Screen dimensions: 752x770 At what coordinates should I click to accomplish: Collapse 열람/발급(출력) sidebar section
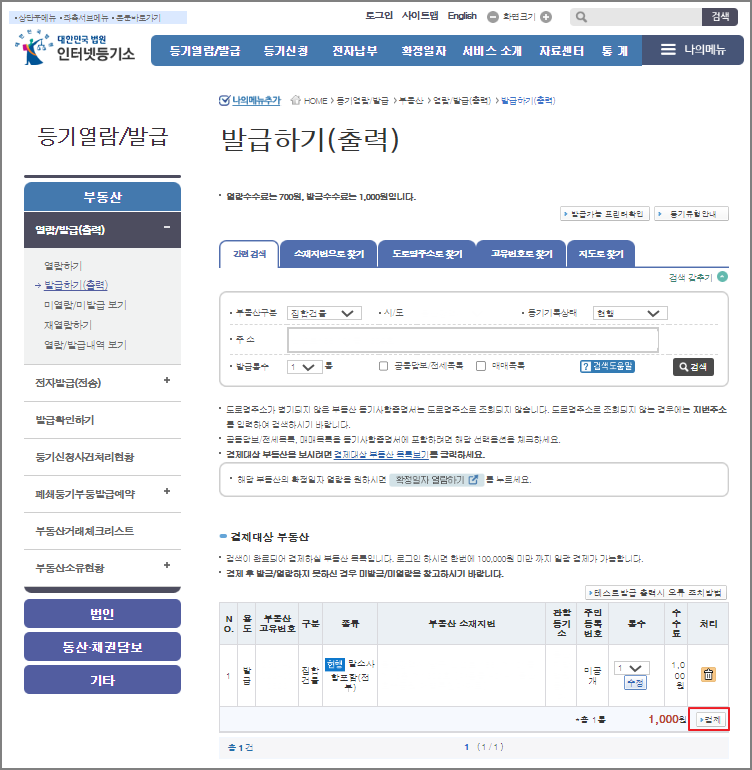(x=167, y=227)
